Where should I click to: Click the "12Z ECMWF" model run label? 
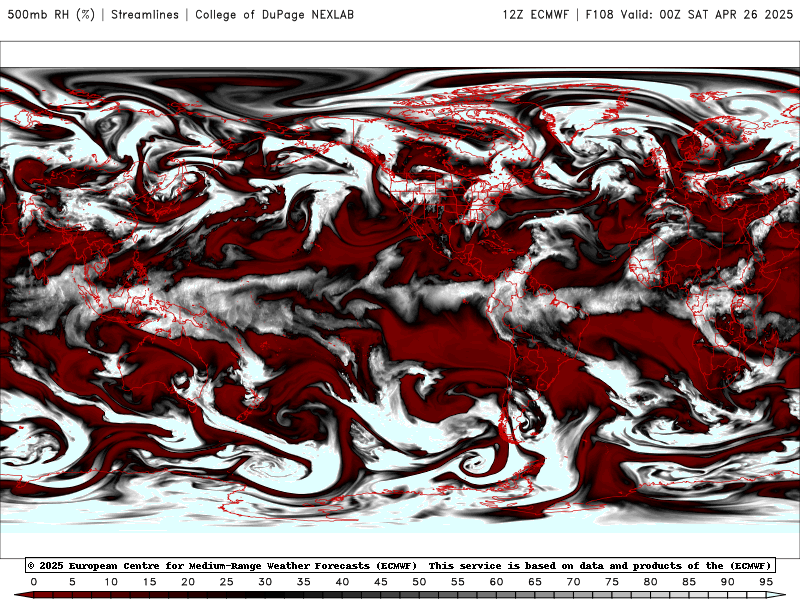click(x=535, y=14)
